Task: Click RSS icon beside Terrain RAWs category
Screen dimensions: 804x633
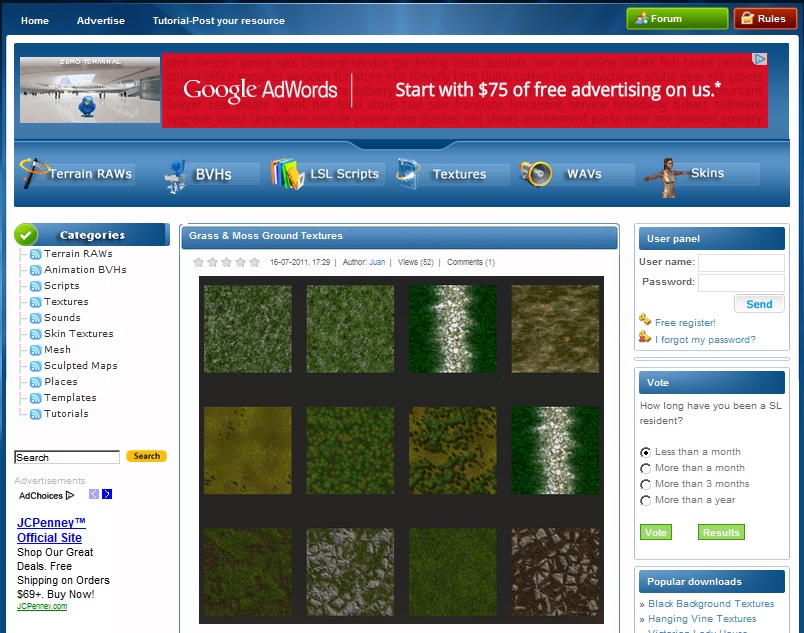Action: coord(35,254)
